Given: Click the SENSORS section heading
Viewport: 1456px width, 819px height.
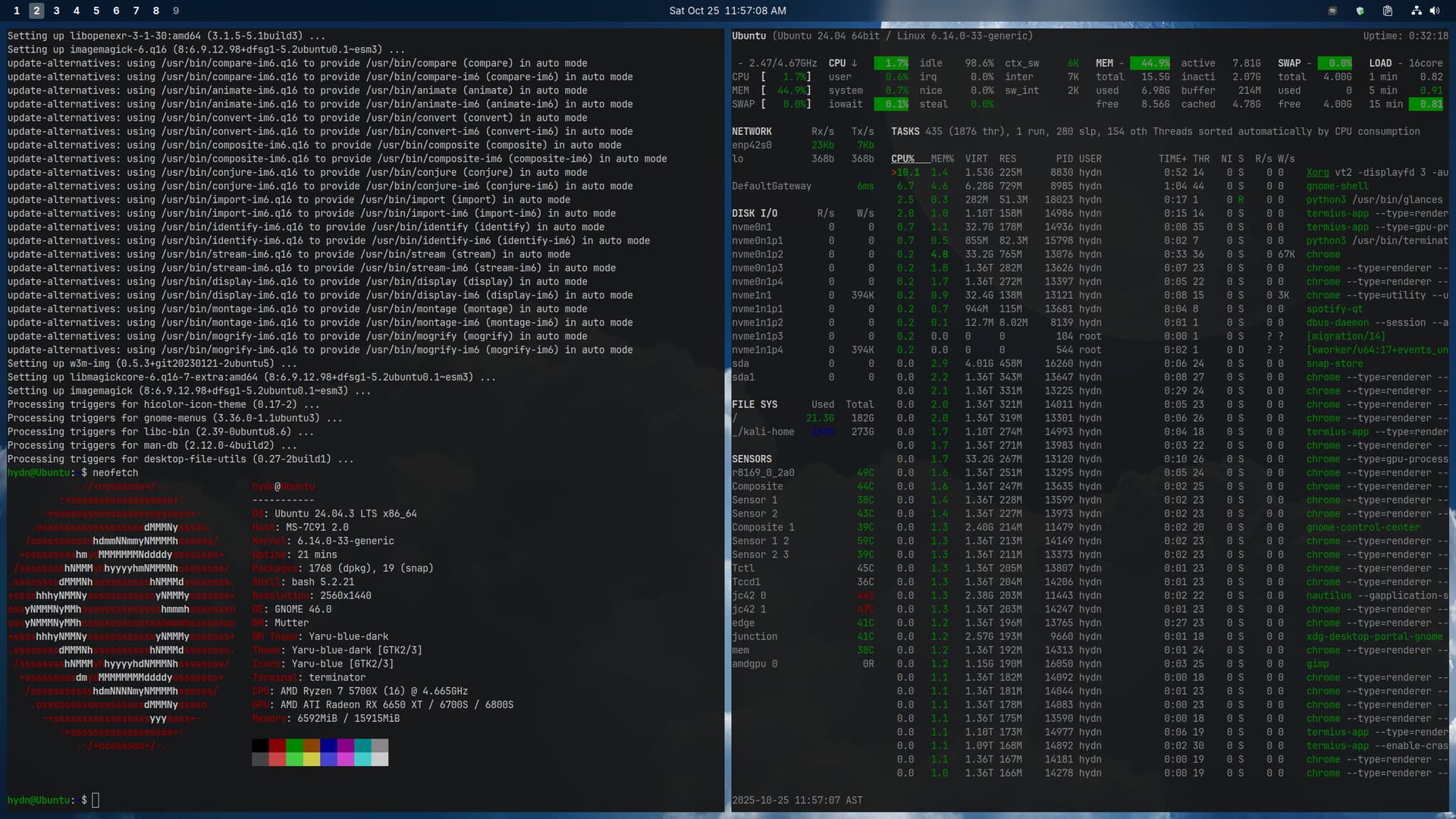Looking at the screenshot, I should 752,459.
